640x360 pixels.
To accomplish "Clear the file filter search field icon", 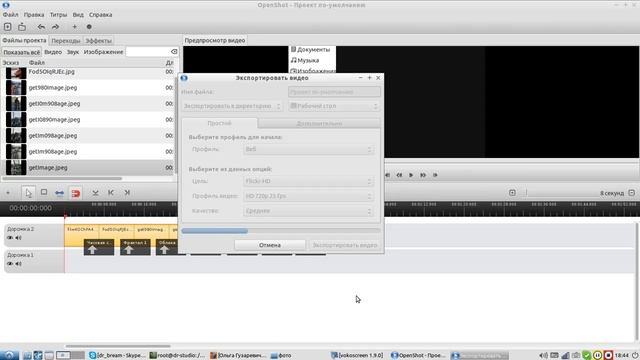I will pos(174,52).
